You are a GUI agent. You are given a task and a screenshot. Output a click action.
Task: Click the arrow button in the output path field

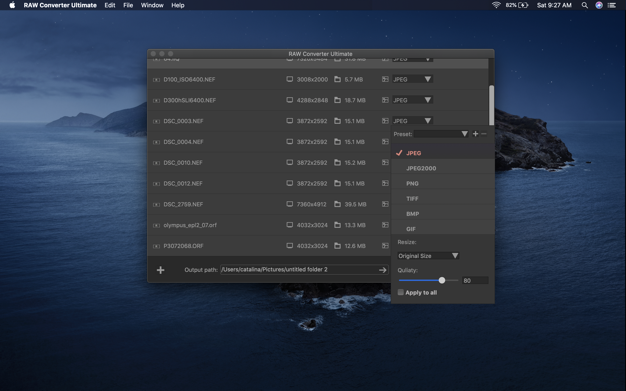[x=382, y=270]
